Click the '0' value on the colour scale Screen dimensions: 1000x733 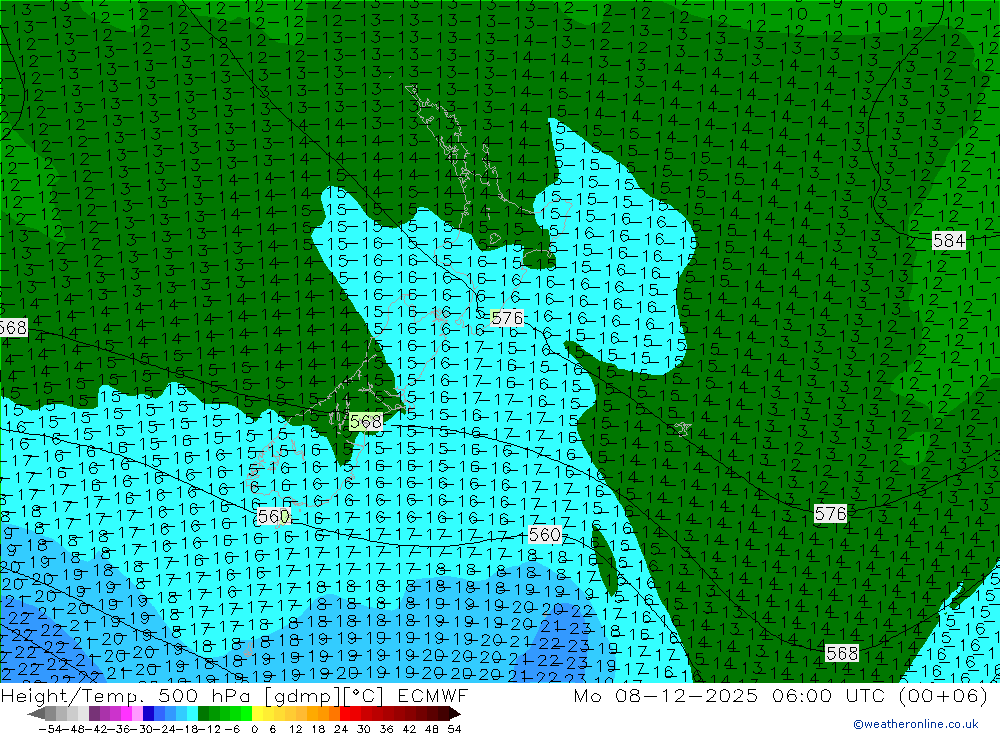pyautogui.click(x=254, y=729)
